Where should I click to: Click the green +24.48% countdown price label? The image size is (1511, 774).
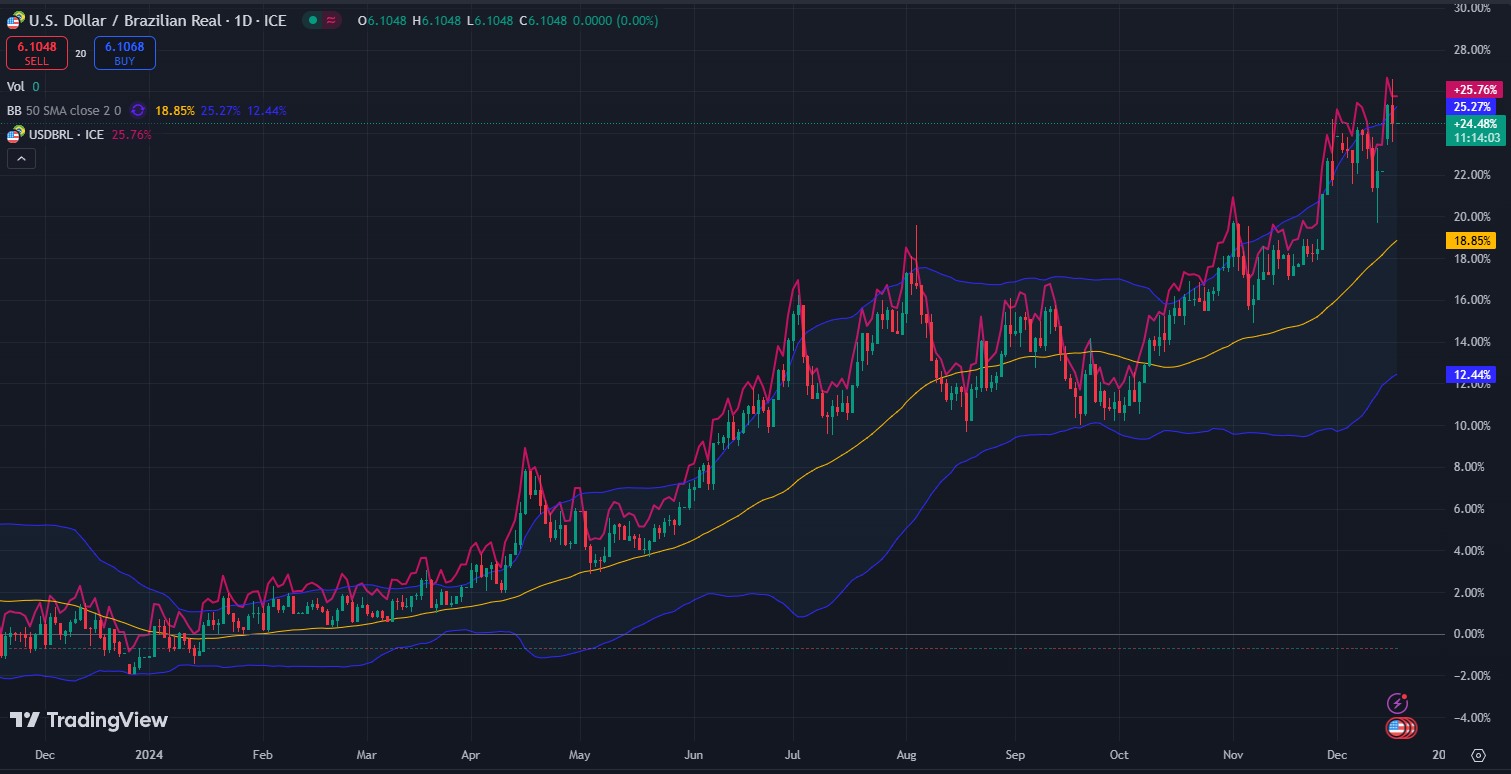click(x=1474, y=130)
